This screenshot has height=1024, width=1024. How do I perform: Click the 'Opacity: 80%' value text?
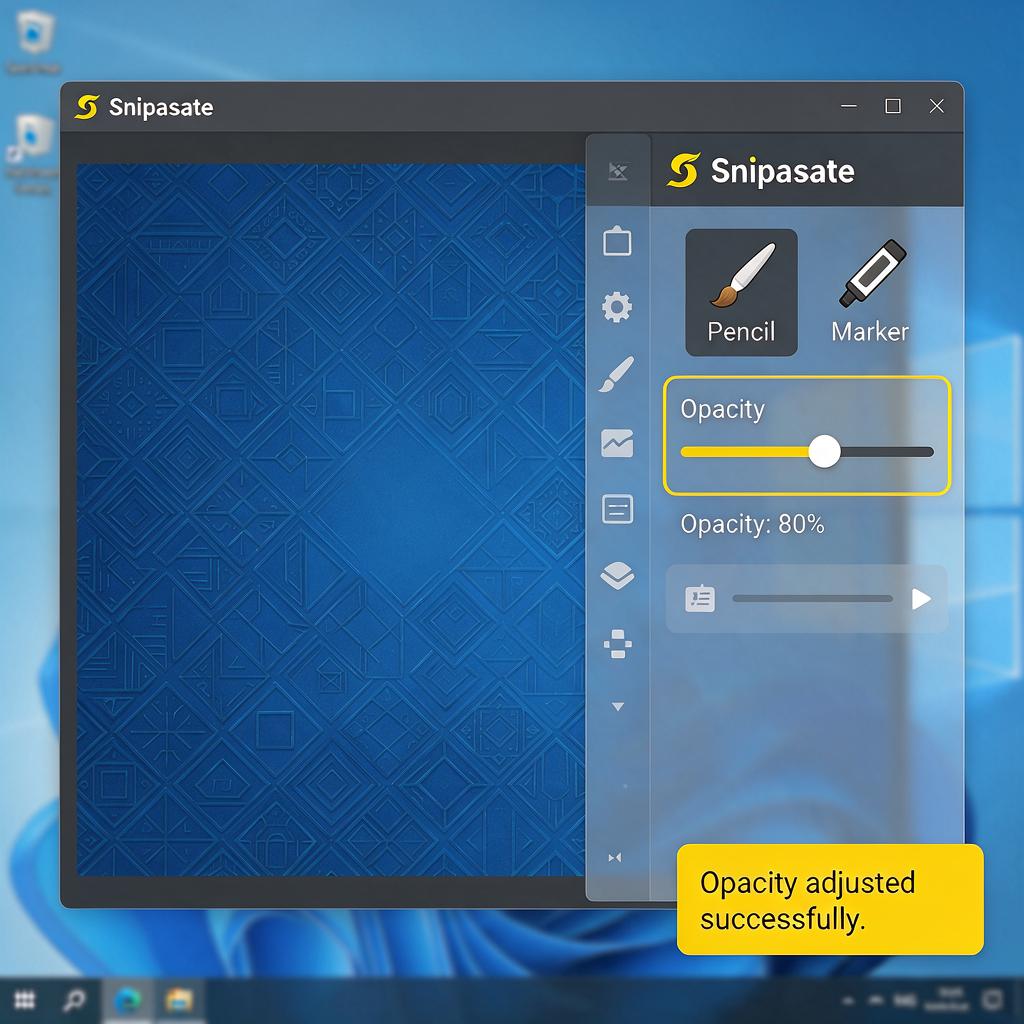point(752,524)
